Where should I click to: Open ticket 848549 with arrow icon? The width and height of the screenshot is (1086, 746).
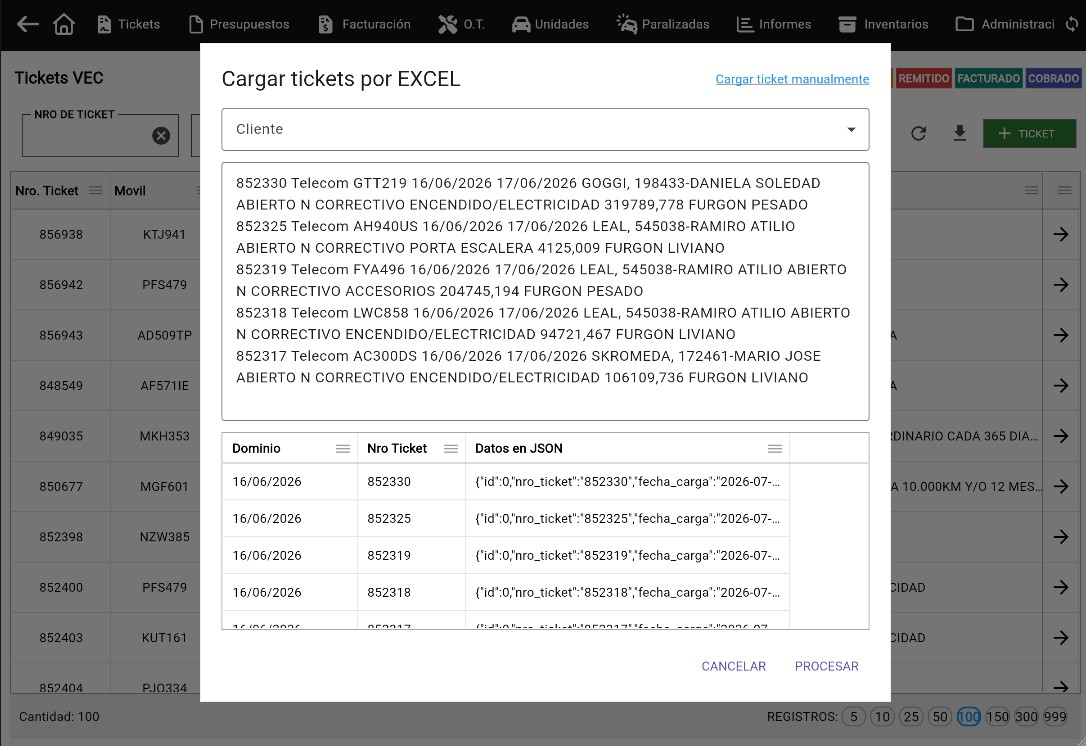click(1060, 386)
